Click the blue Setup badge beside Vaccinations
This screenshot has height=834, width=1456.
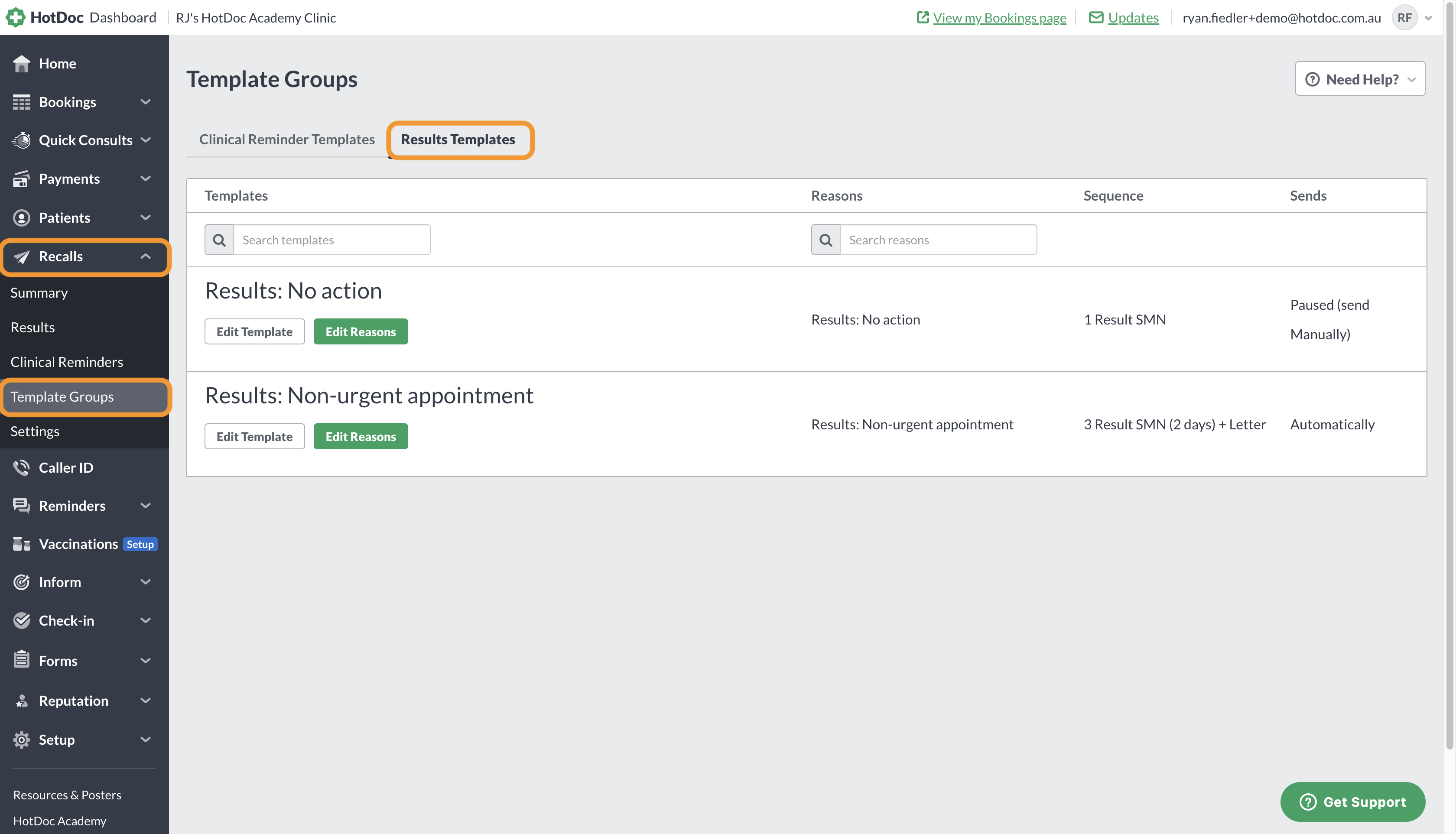tap(140, 544)
